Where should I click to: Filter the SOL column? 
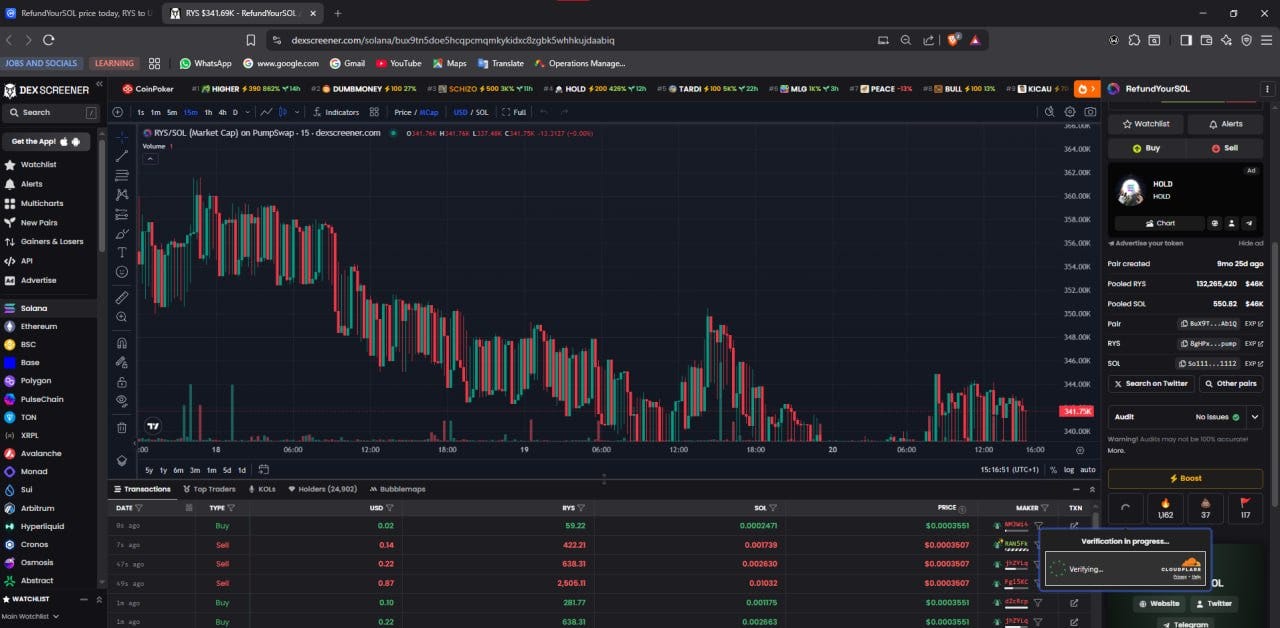773,508
